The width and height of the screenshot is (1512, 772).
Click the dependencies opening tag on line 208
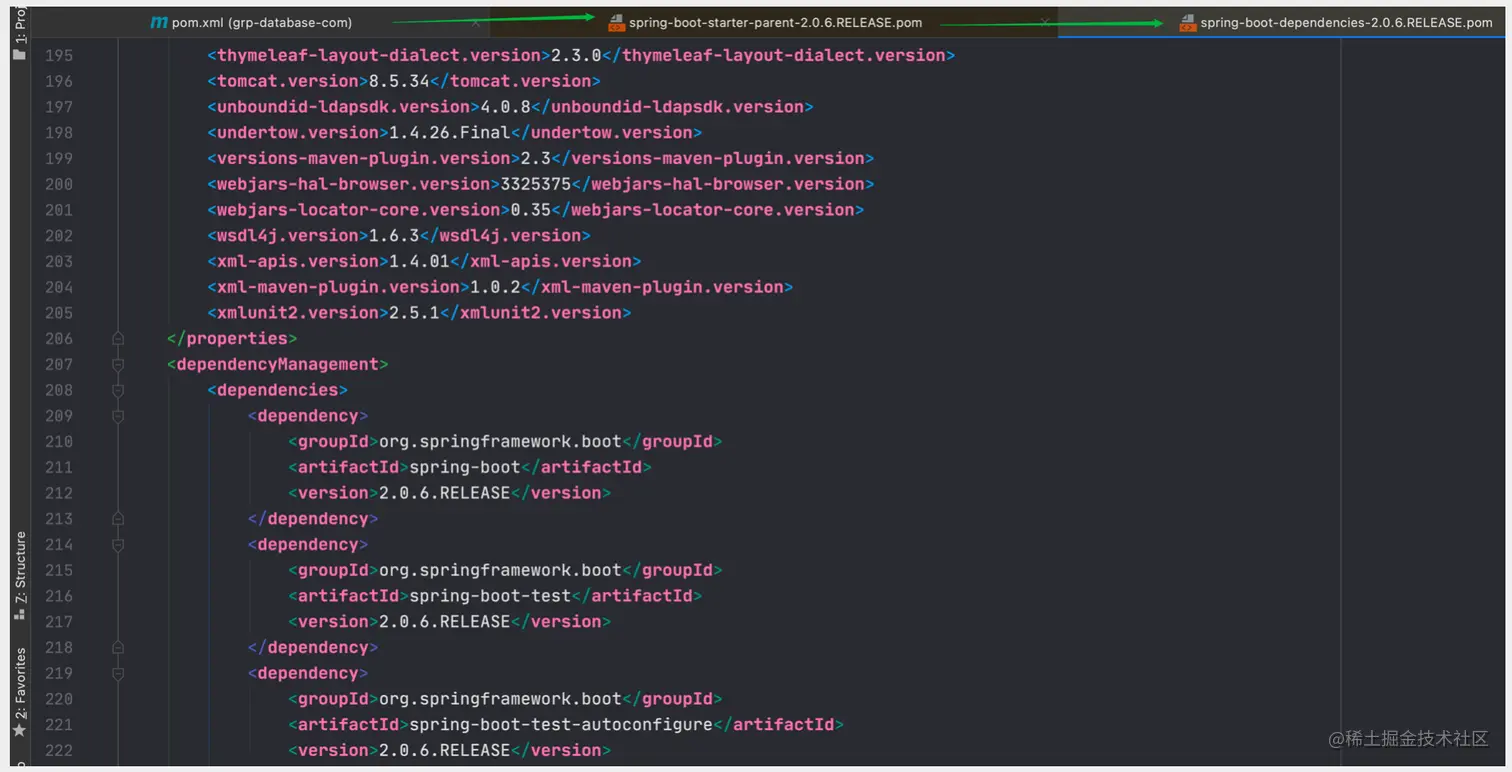pos(277,390)
